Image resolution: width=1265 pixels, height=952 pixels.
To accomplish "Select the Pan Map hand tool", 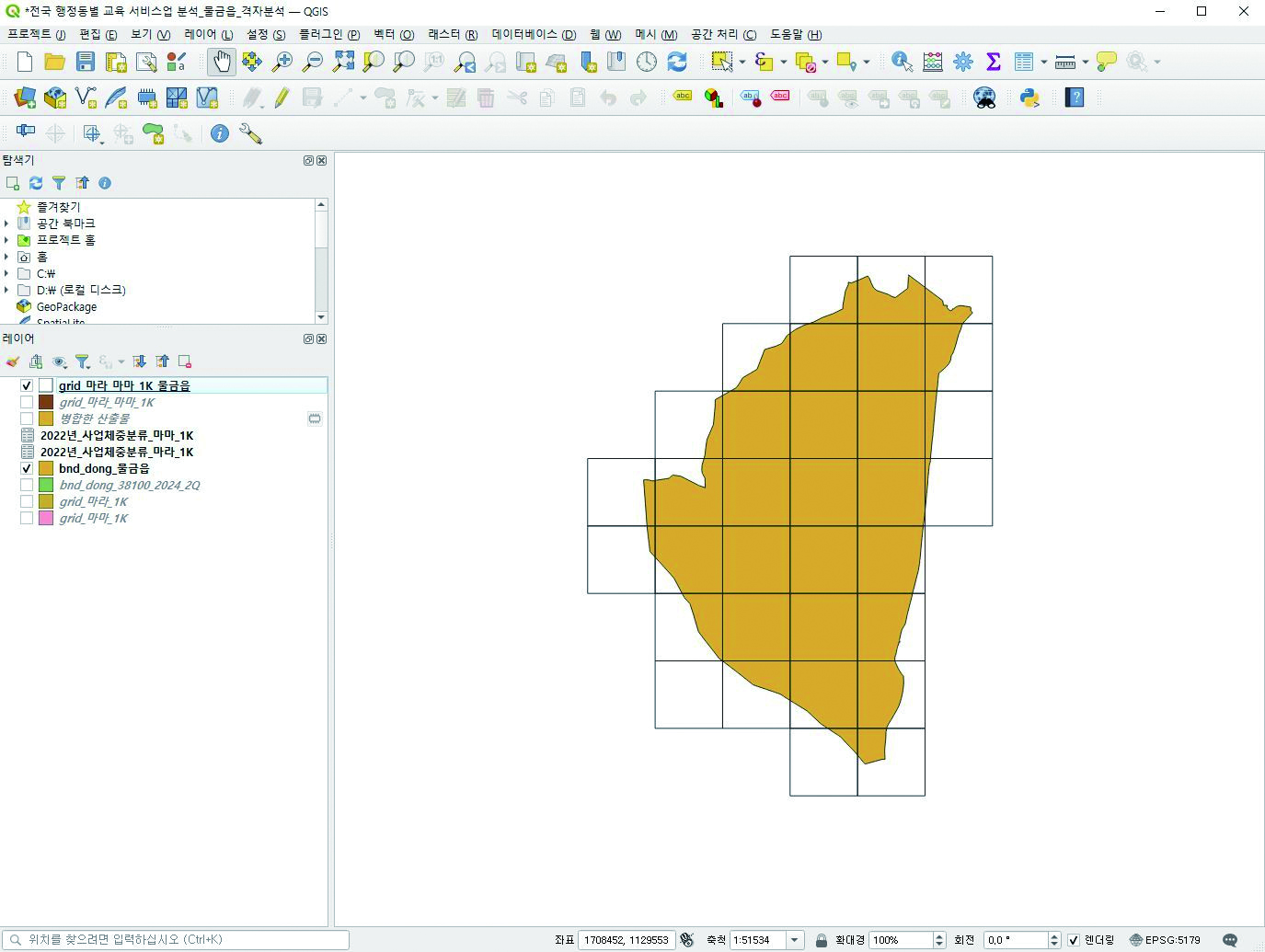I will tap(221, 62).
